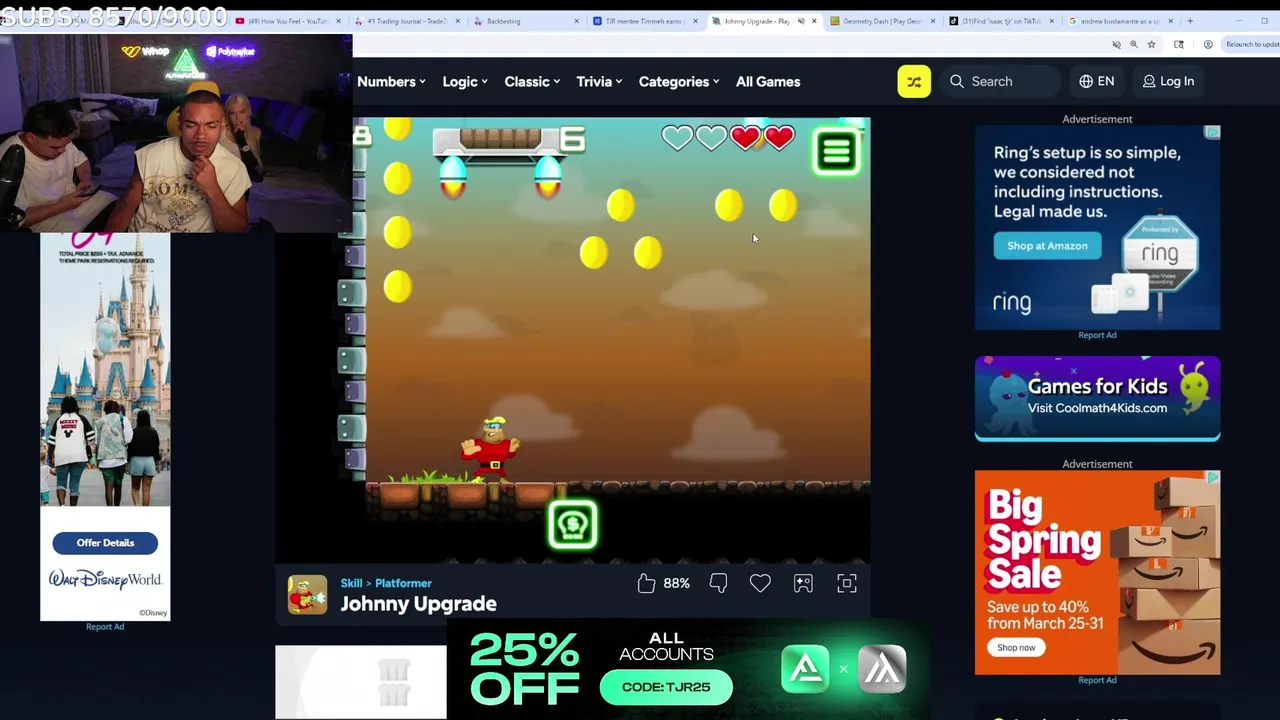Click the browser zoom magnifier icon
1280x720 pixels.
point(1133,44)
